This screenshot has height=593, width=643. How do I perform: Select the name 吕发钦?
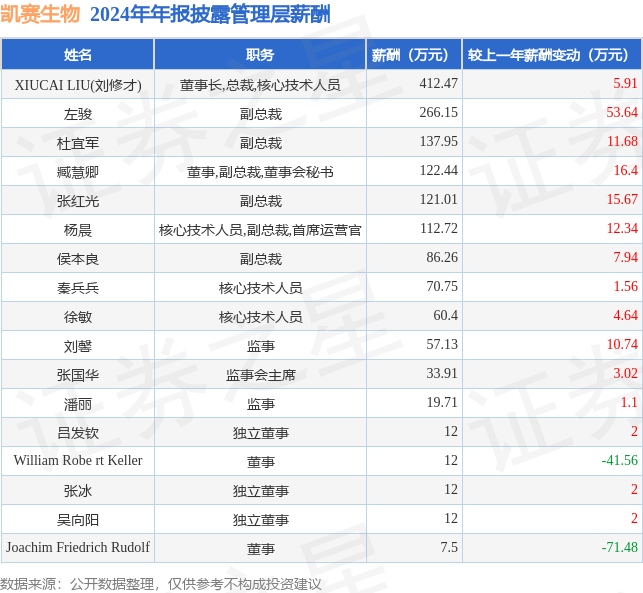coord(78,433)
